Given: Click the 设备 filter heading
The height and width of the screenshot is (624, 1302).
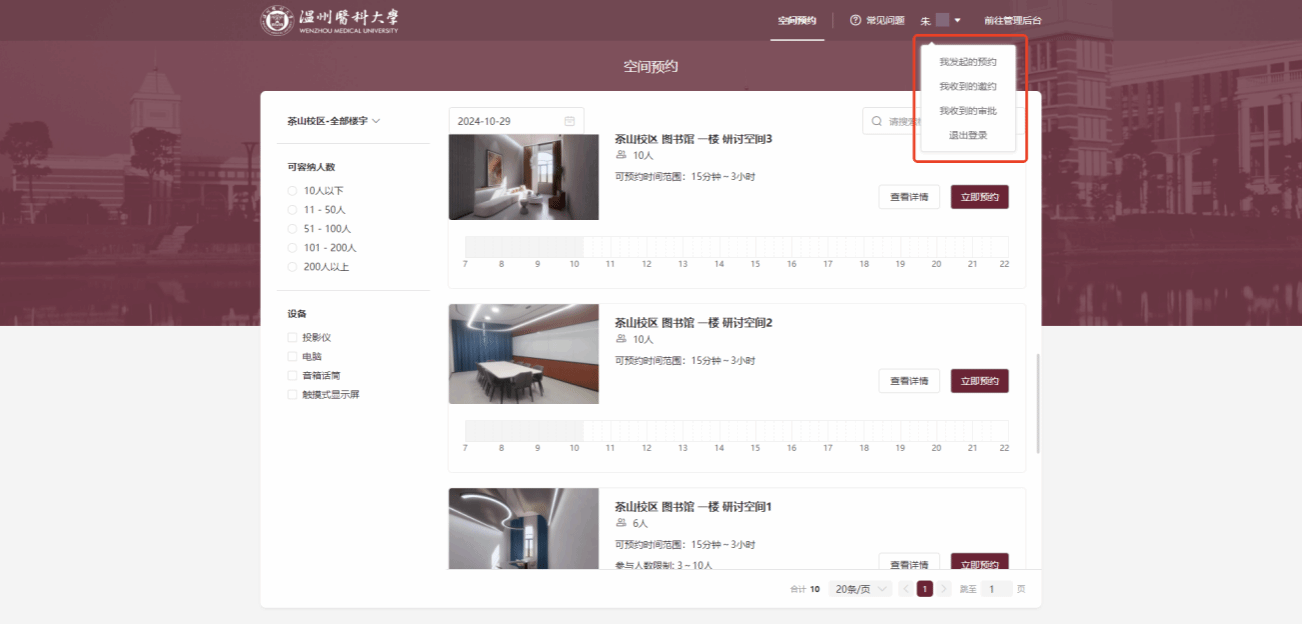Looking at the screenshot, I should point(297,314).
